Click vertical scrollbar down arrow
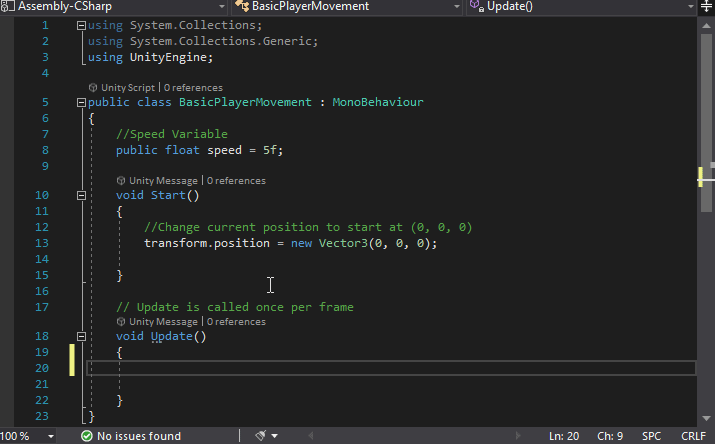 pyautogui.click(x=706, y=418)
